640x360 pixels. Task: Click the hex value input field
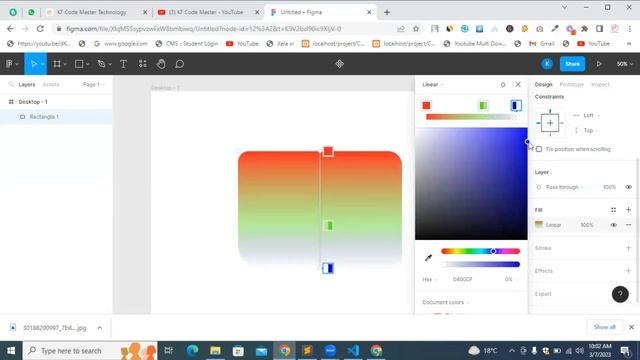pos(462,280)
